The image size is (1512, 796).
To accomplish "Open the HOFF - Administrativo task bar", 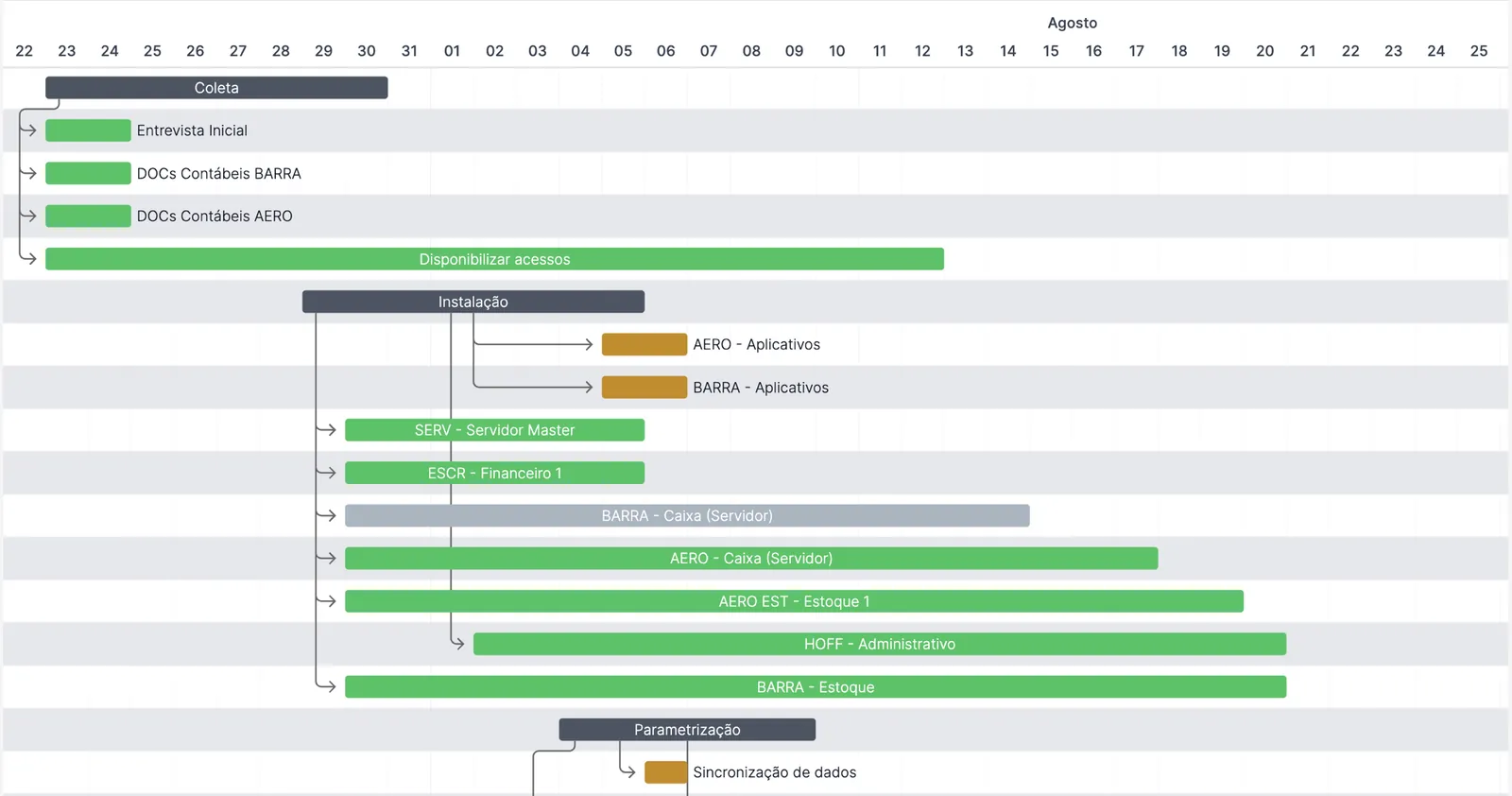I will click(880, 644).
